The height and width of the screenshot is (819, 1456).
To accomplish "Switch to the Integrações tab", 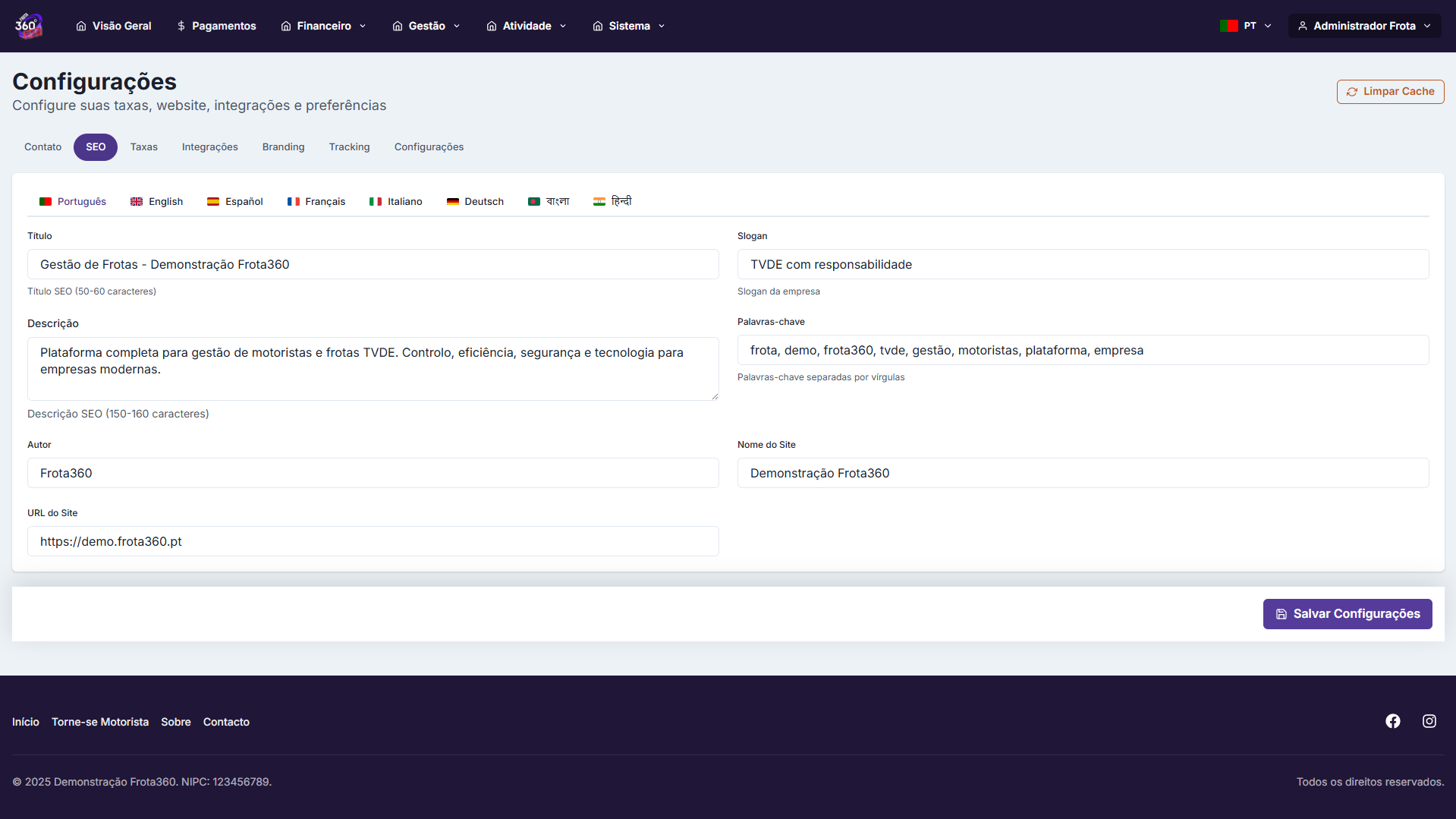I will 209,147.
